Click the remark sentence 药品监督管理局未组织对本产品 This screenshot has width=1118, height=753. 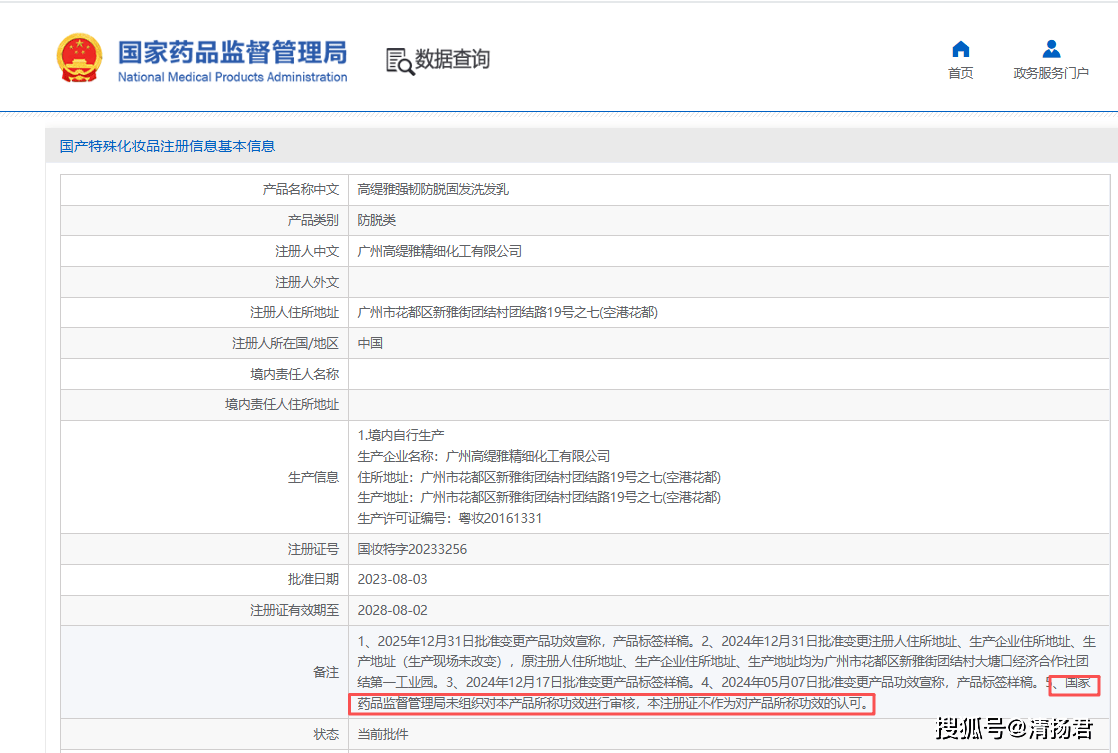click(x=613, y=704)
